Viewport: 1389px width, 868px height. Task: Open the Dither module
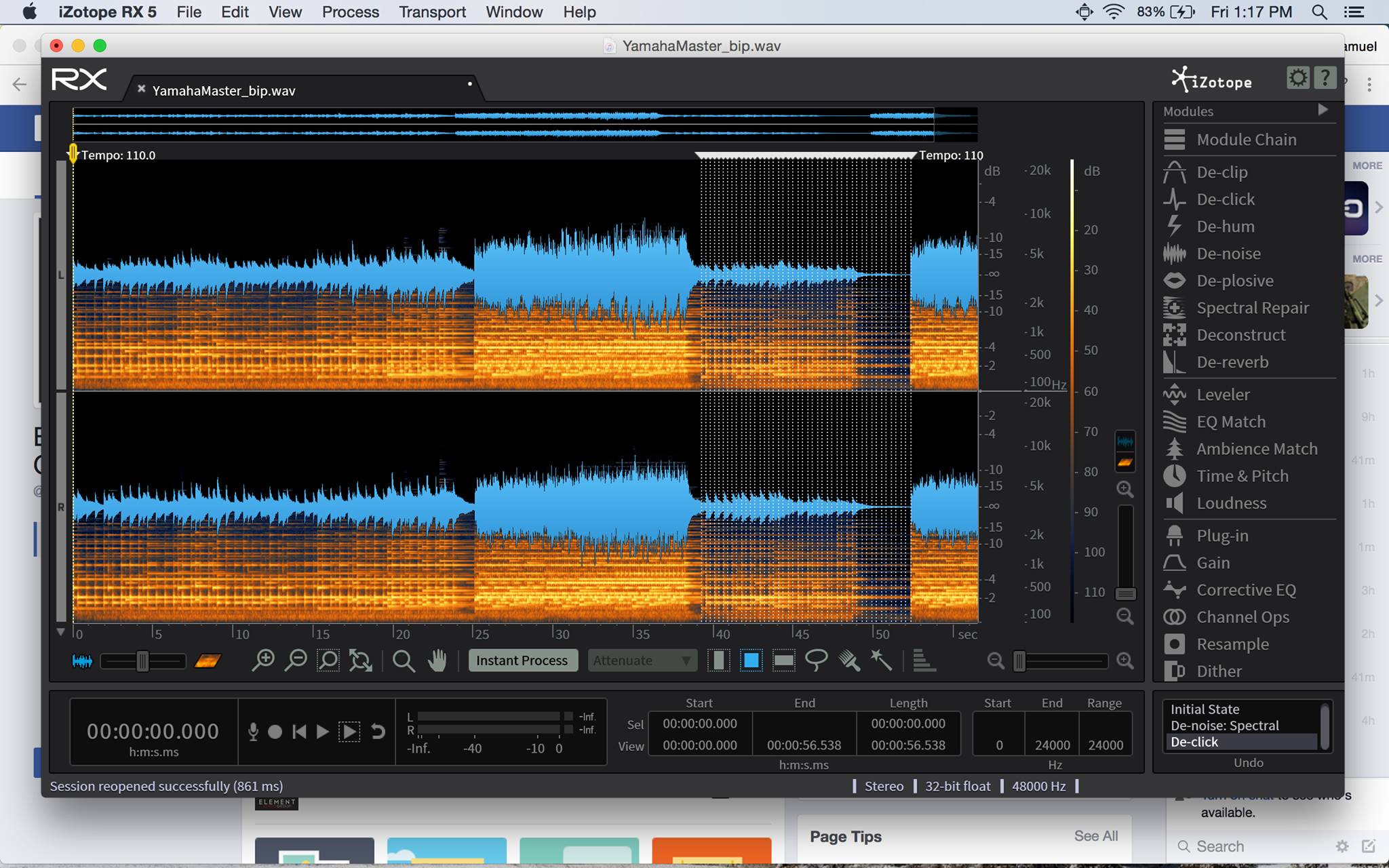click(x=1219, y=671)
